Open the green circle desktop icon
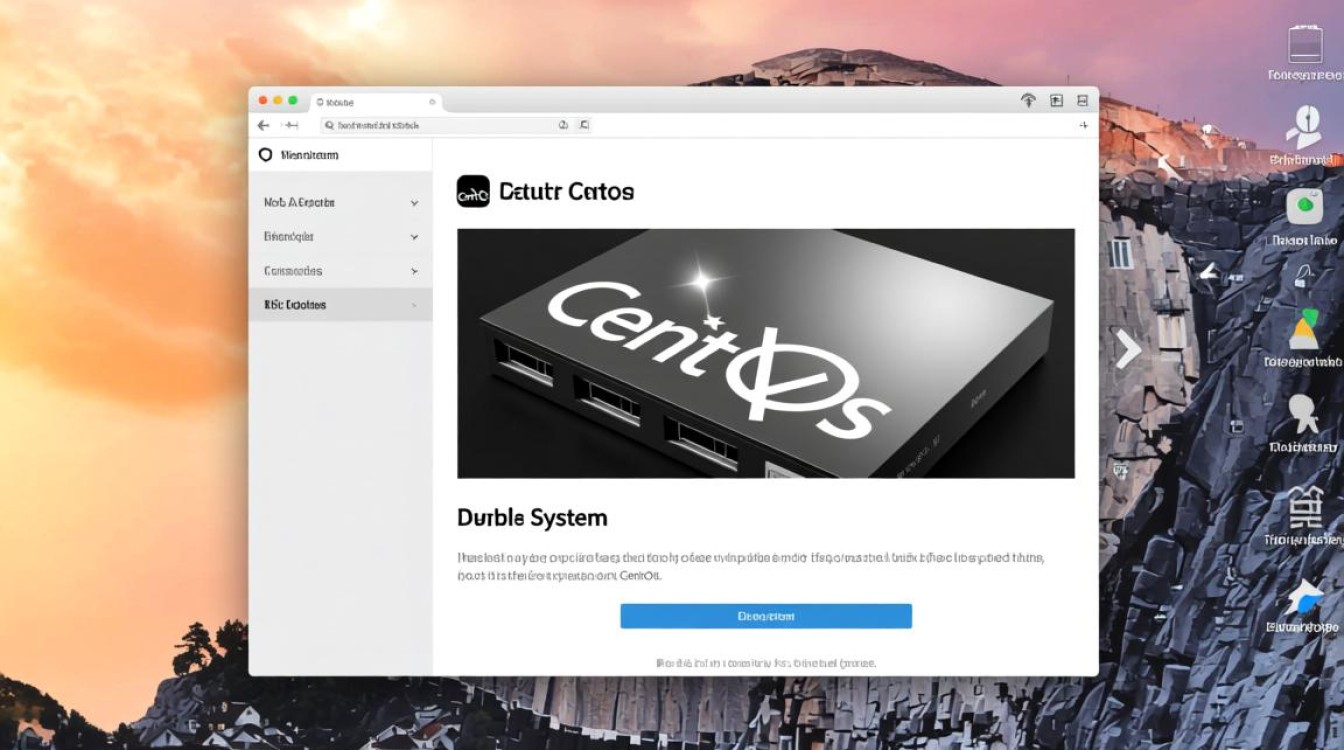This screenshot has width=1344, height=750. point(1304,206)
